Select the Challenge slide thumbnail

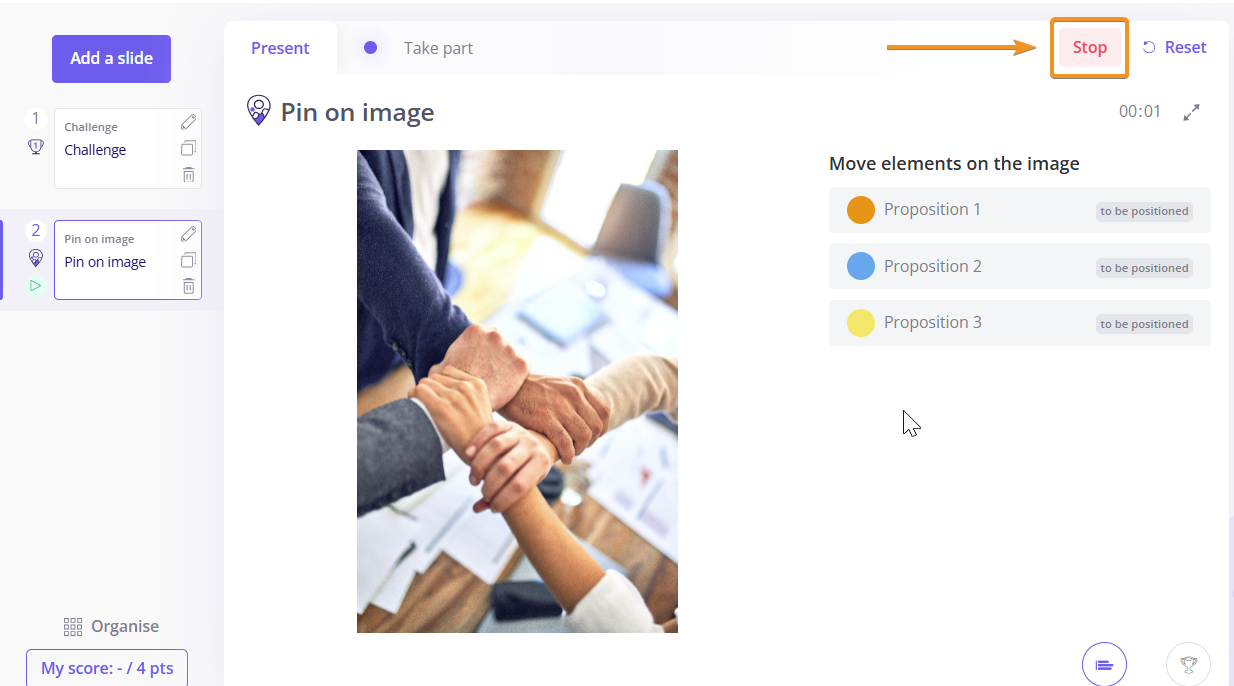pyautogui.click(x=127, y=148)
